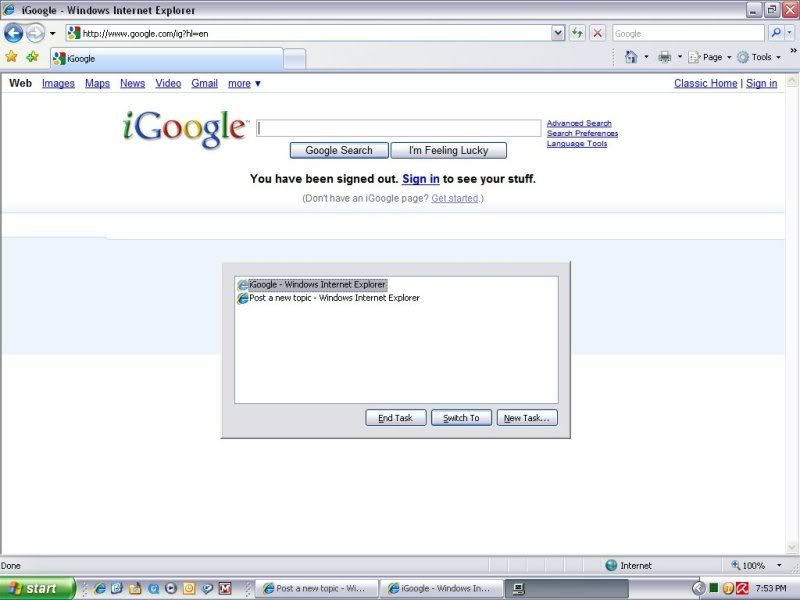Click I'm Feeling Lucky button

tap(448, 151)
